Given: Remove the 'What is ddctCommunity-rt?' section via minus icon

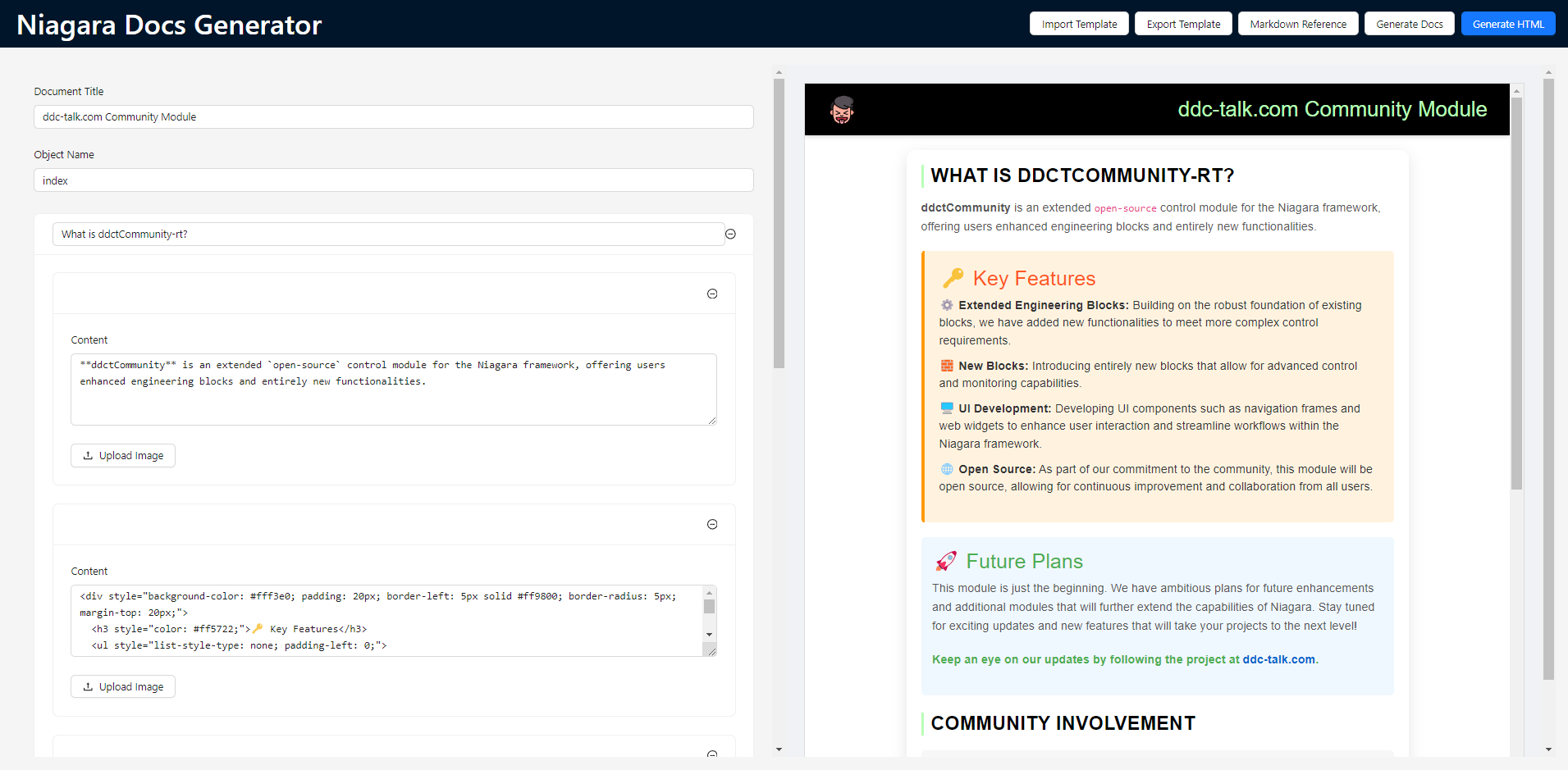Looking at the screenshot, I should 730,235.
